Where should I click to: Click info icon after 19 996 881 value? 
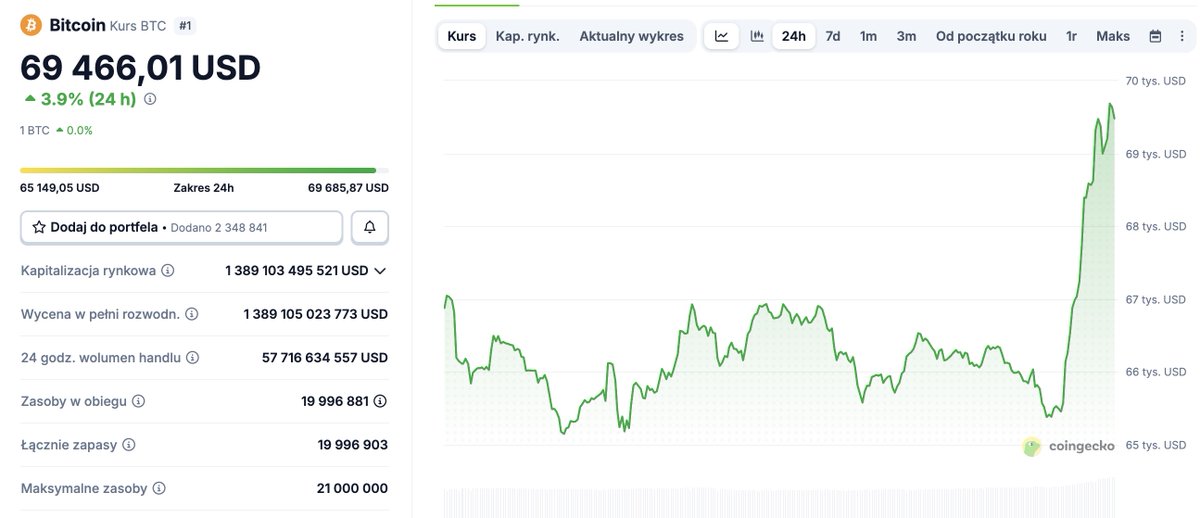tap(380, 401)
